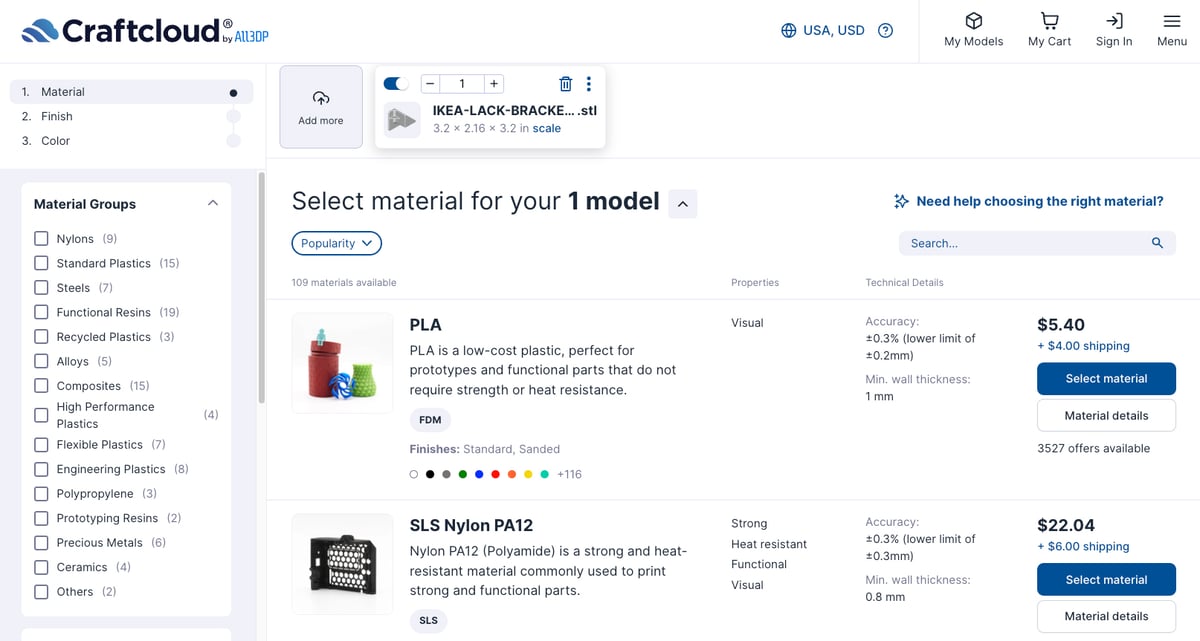Image resolution: width=1200 pixels, height=641 pixels.
Task: Check the Recycled Plastics checkbox
Action: pyautogui.click(x=41, y=337)
